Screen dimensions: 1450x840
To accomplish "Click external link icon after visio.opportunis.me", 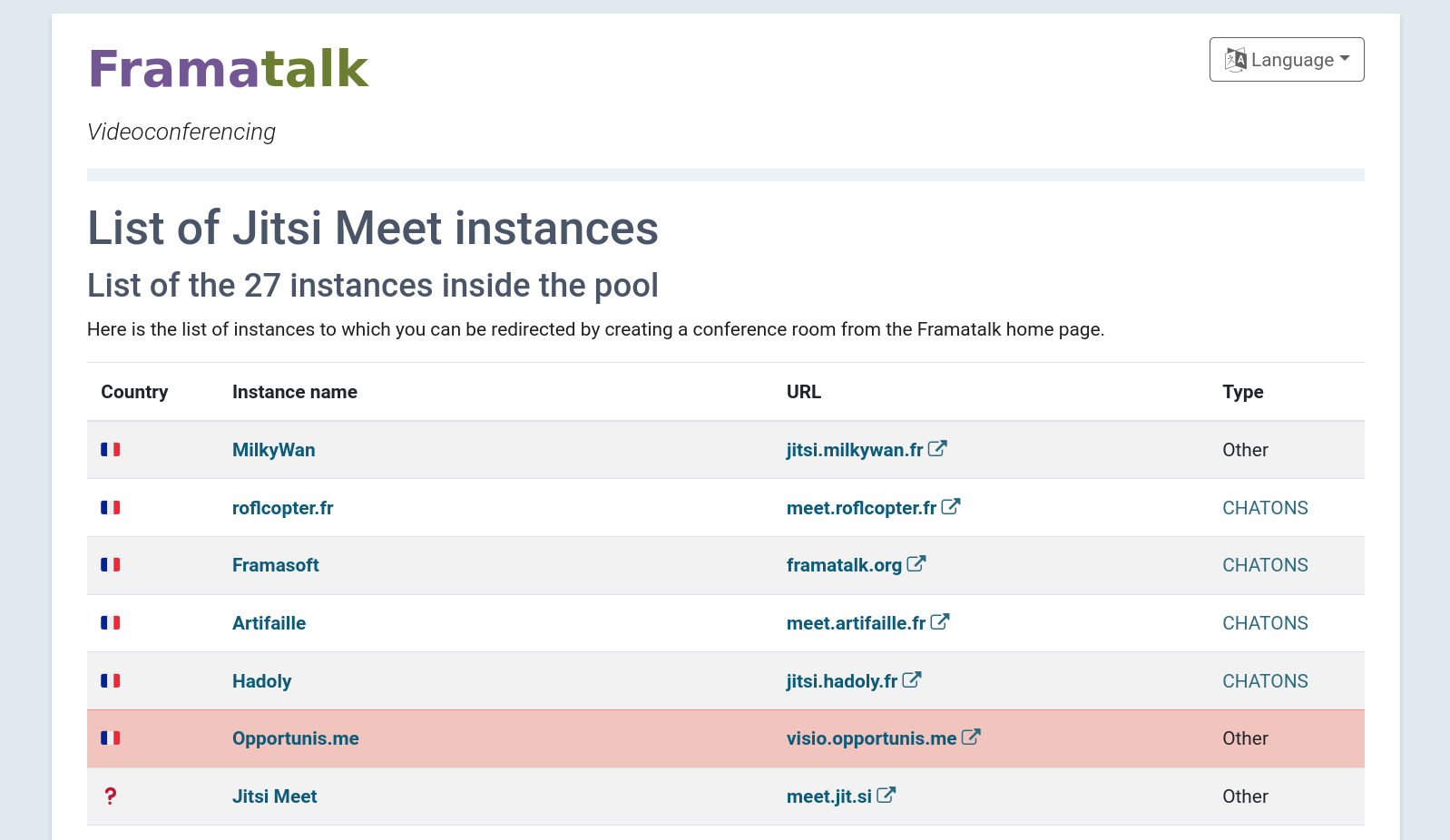I will [971, 737].
